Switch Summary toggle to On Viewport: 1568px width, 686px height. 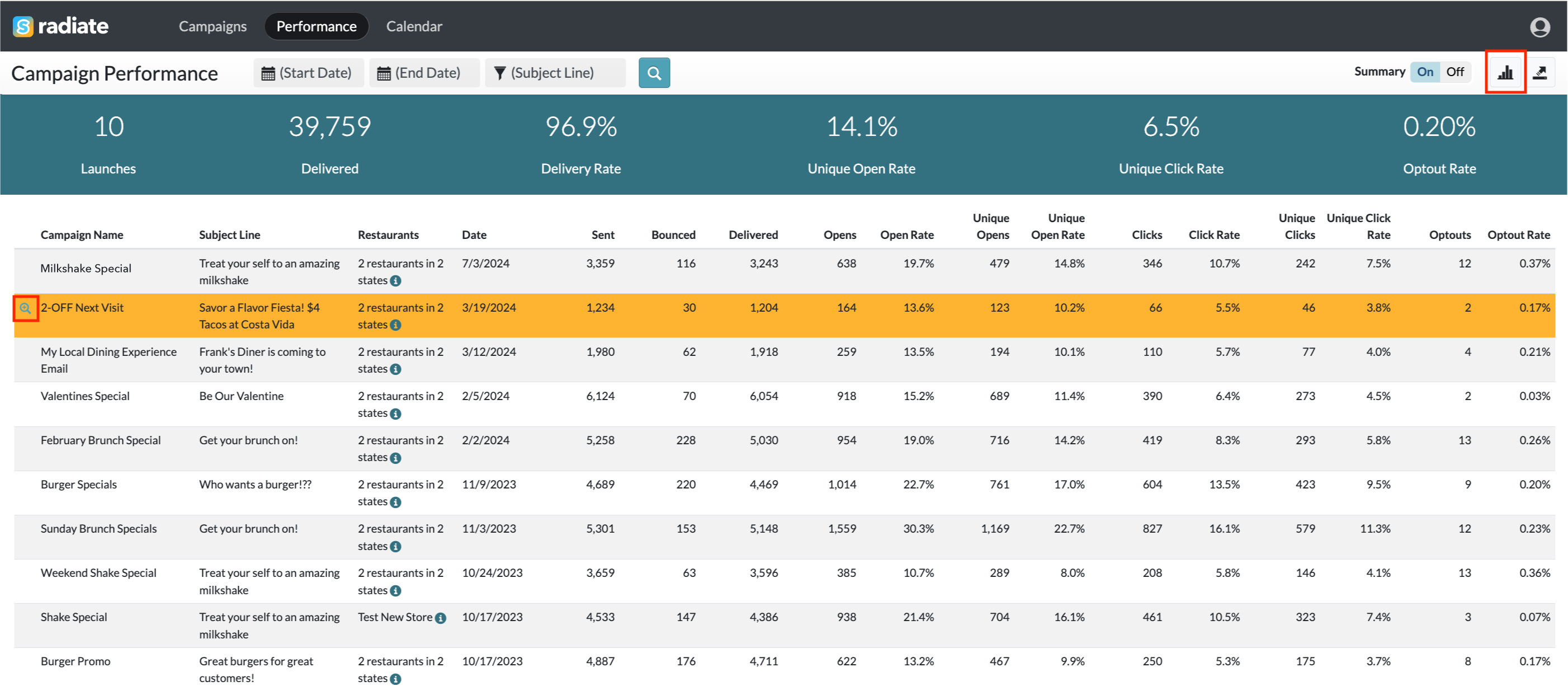coord(1424,72)
